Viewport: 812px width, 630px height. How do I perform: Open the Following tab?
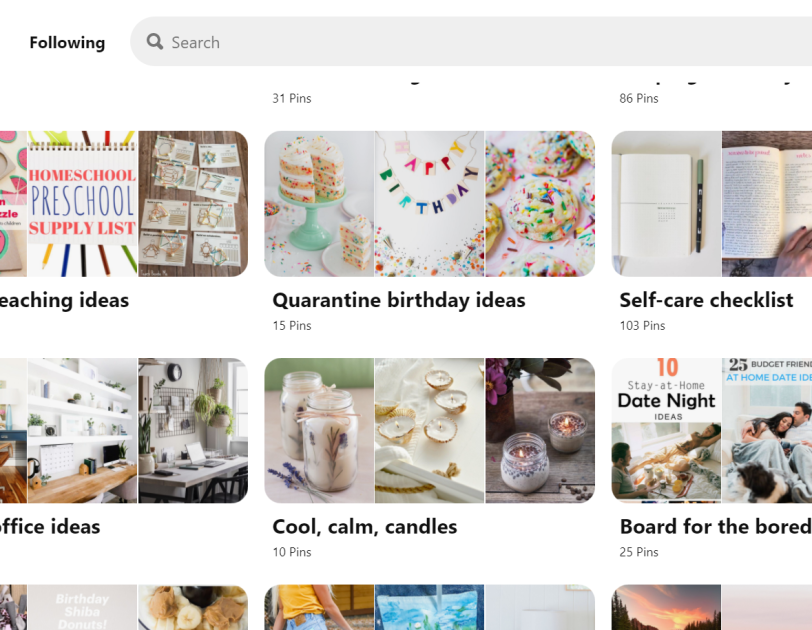click(67, 42)
